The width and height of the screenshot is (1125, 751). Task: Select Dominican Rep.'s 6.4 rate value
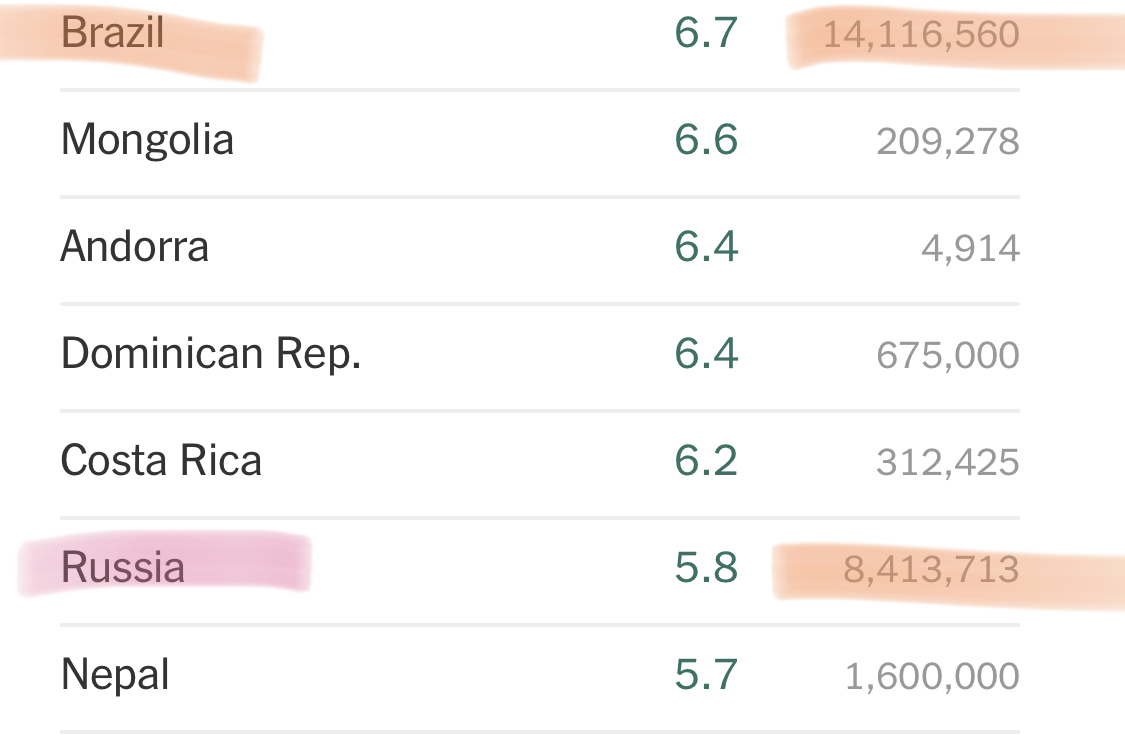pos(706,354)
